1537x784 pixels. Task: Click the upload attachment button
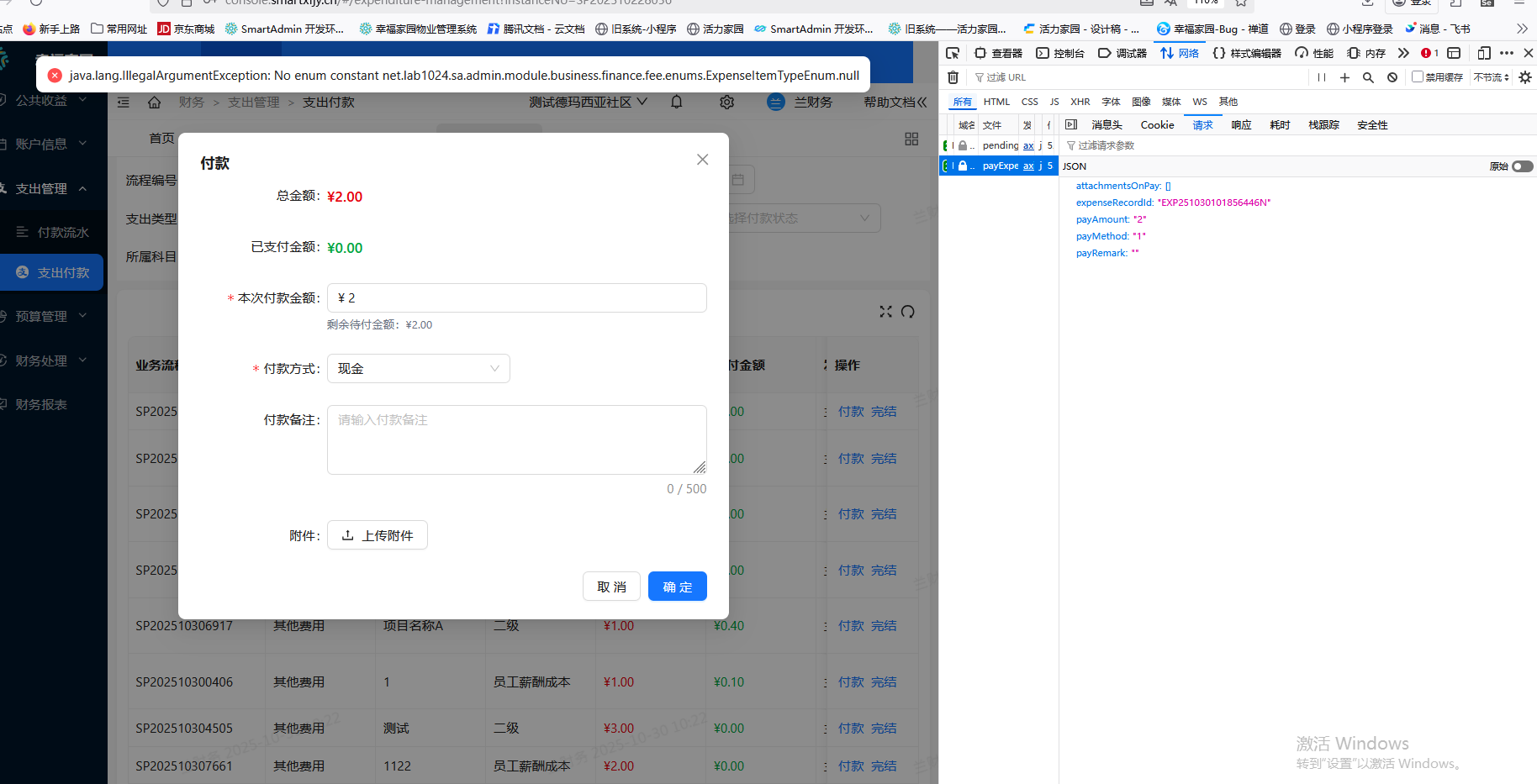pos(378,535)
